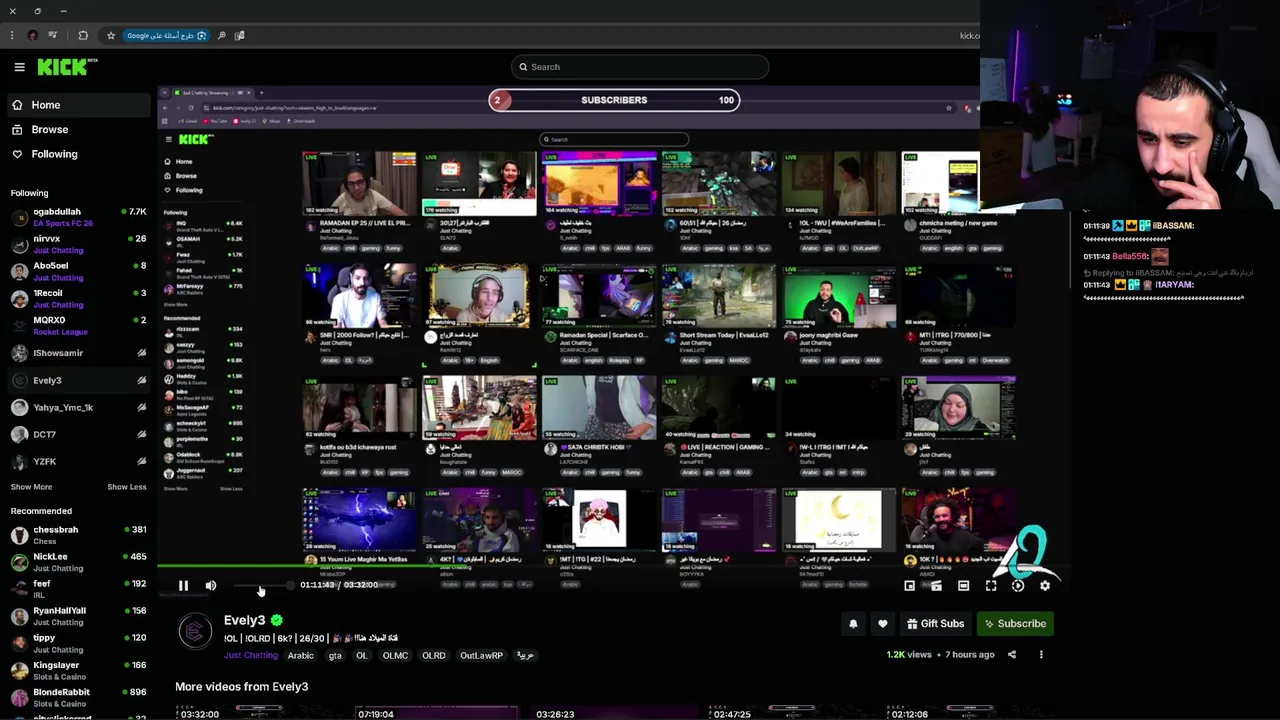Mute the video with speaker icon
Viewport: 1280px width, 720px height.
point(210,586)
